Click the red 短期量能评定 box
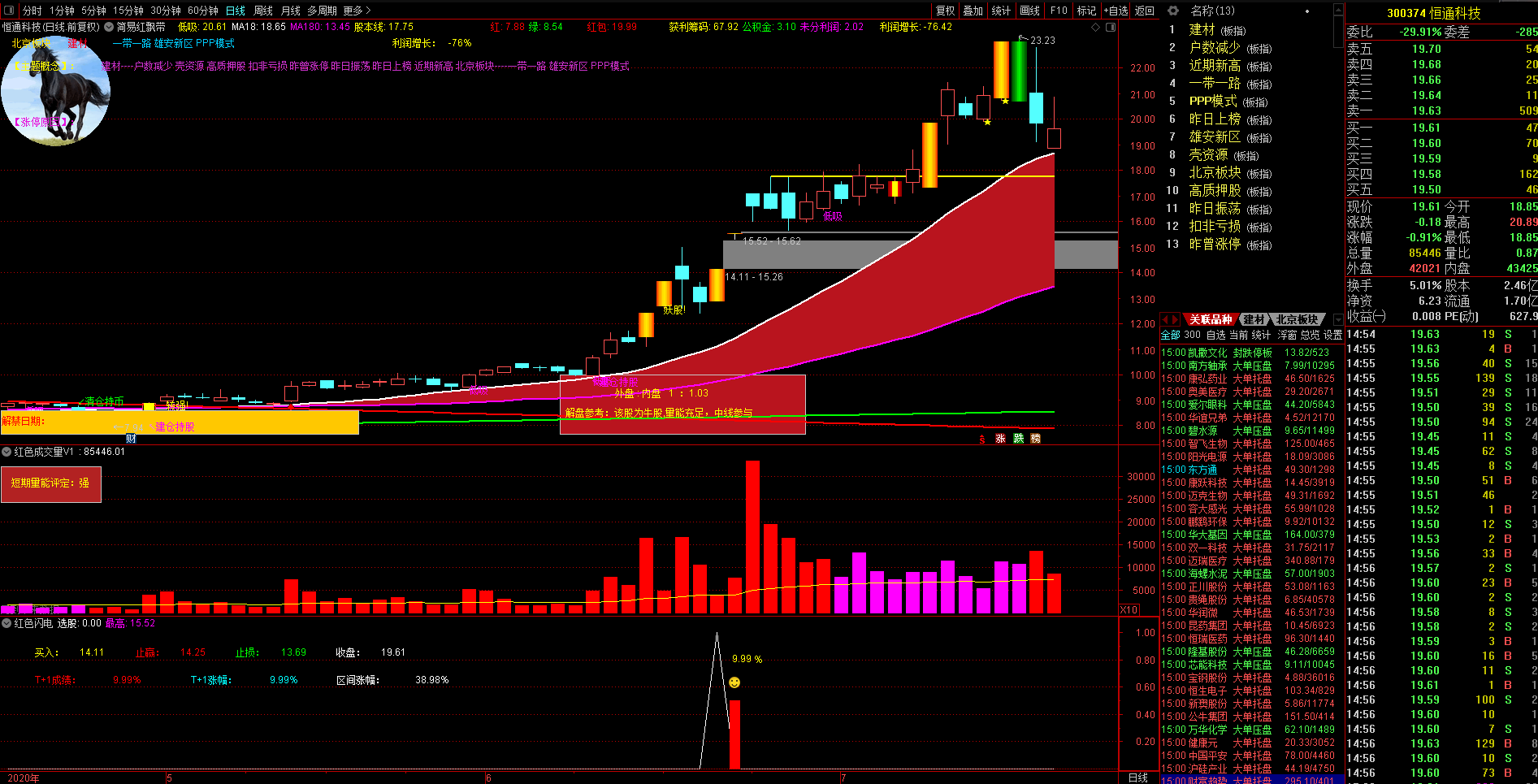The image size is (1538, 784). click(x=50, y=483)
